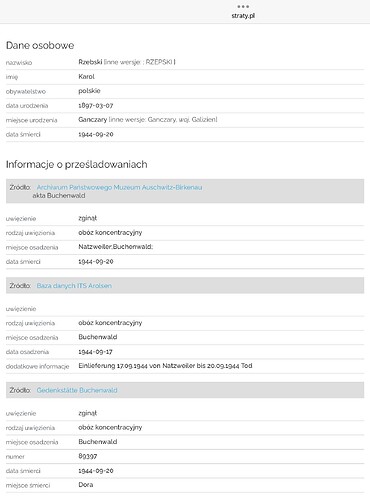Select the birth date 1897-03-07
Screen dimensions: 370x499
coord(96,105)
